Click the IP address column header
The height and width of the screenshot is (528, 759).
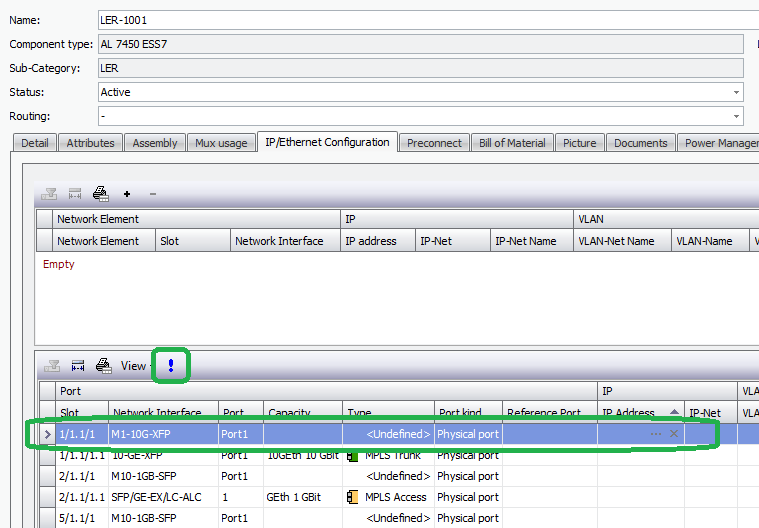(x=378, y=241)
